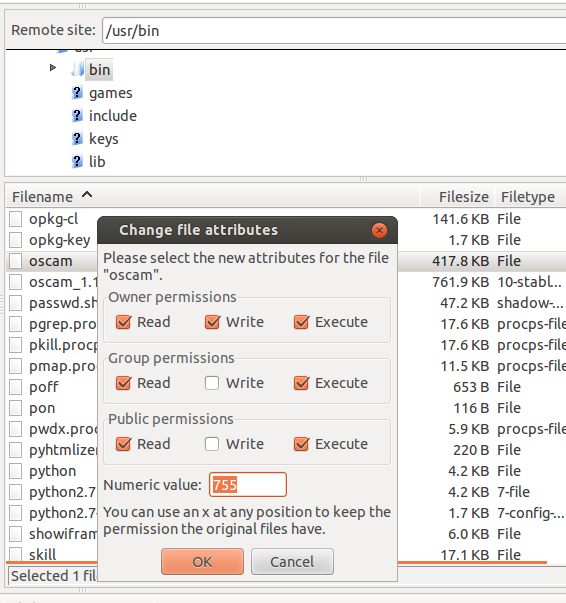Confirm attributes with OK button

202,562
